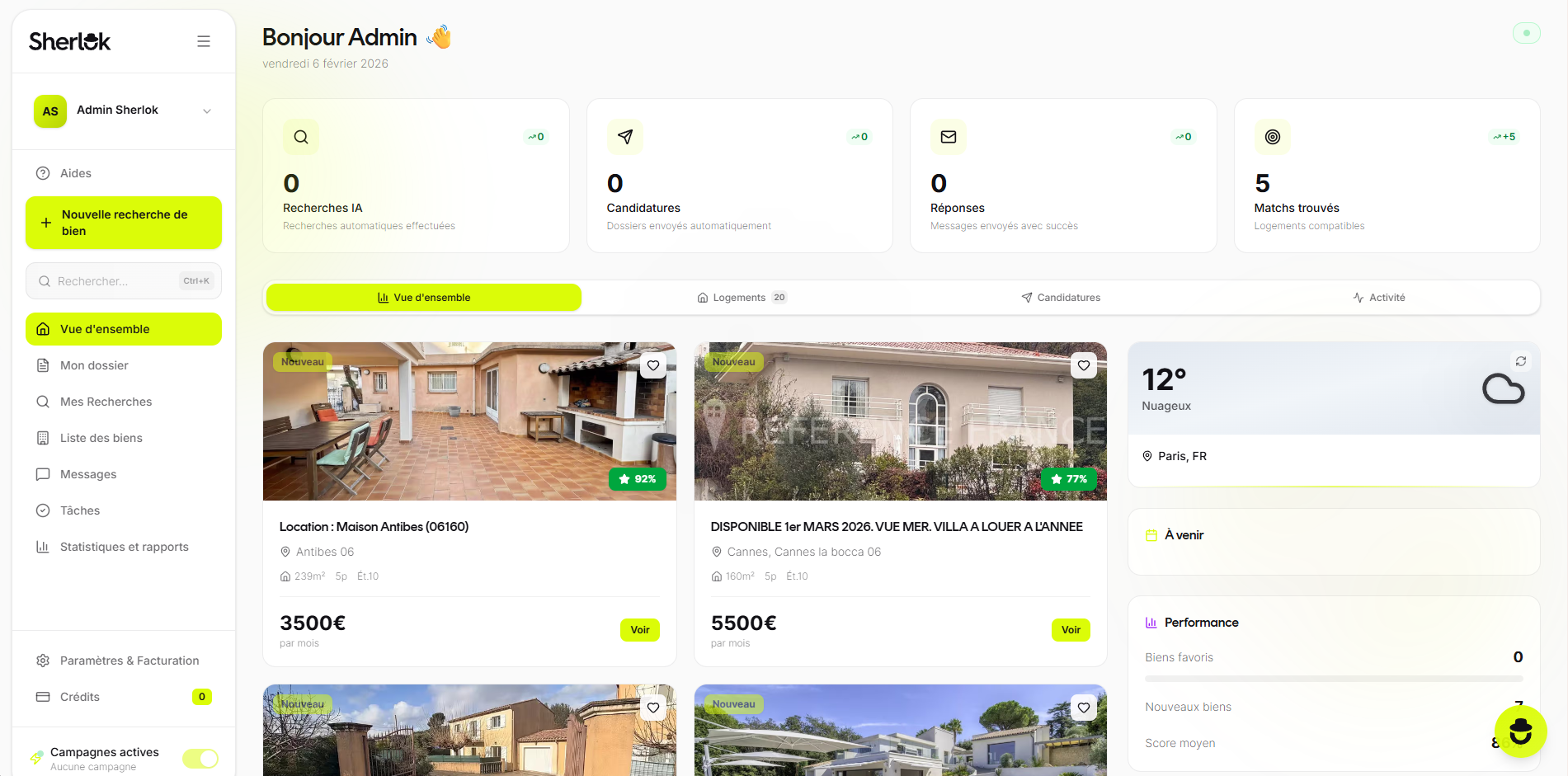This screenshot has height=776, width=1568.
Task: Switch to the Logements tab
Action: [x=742, y=298]
